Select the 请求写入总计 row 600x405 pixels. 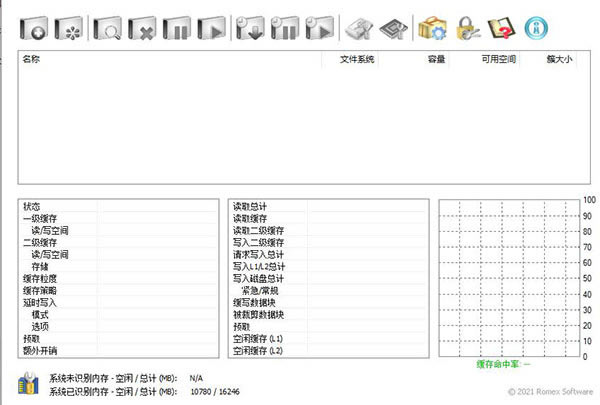(x=328, y=254)
